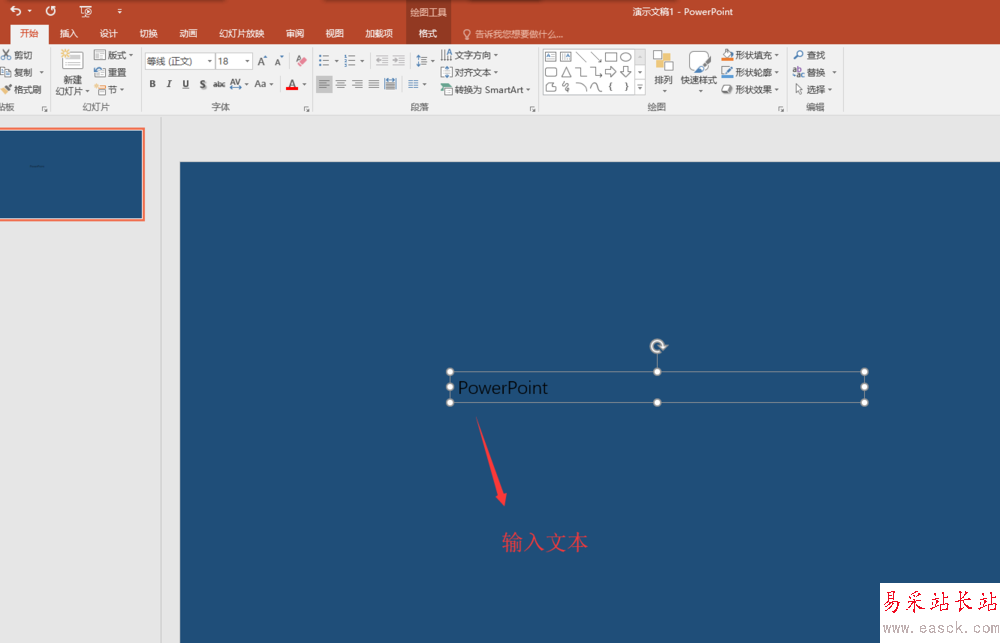Insert a text box shape from gallery

pos(551,57)
